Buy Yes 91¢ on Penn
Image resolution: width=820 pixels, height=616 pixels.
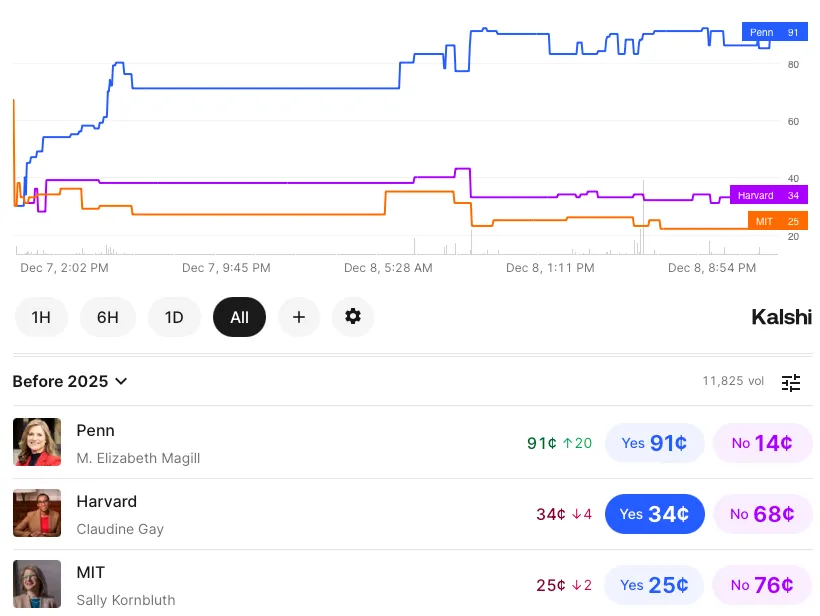pyautogui.click(x=654, y=443)
